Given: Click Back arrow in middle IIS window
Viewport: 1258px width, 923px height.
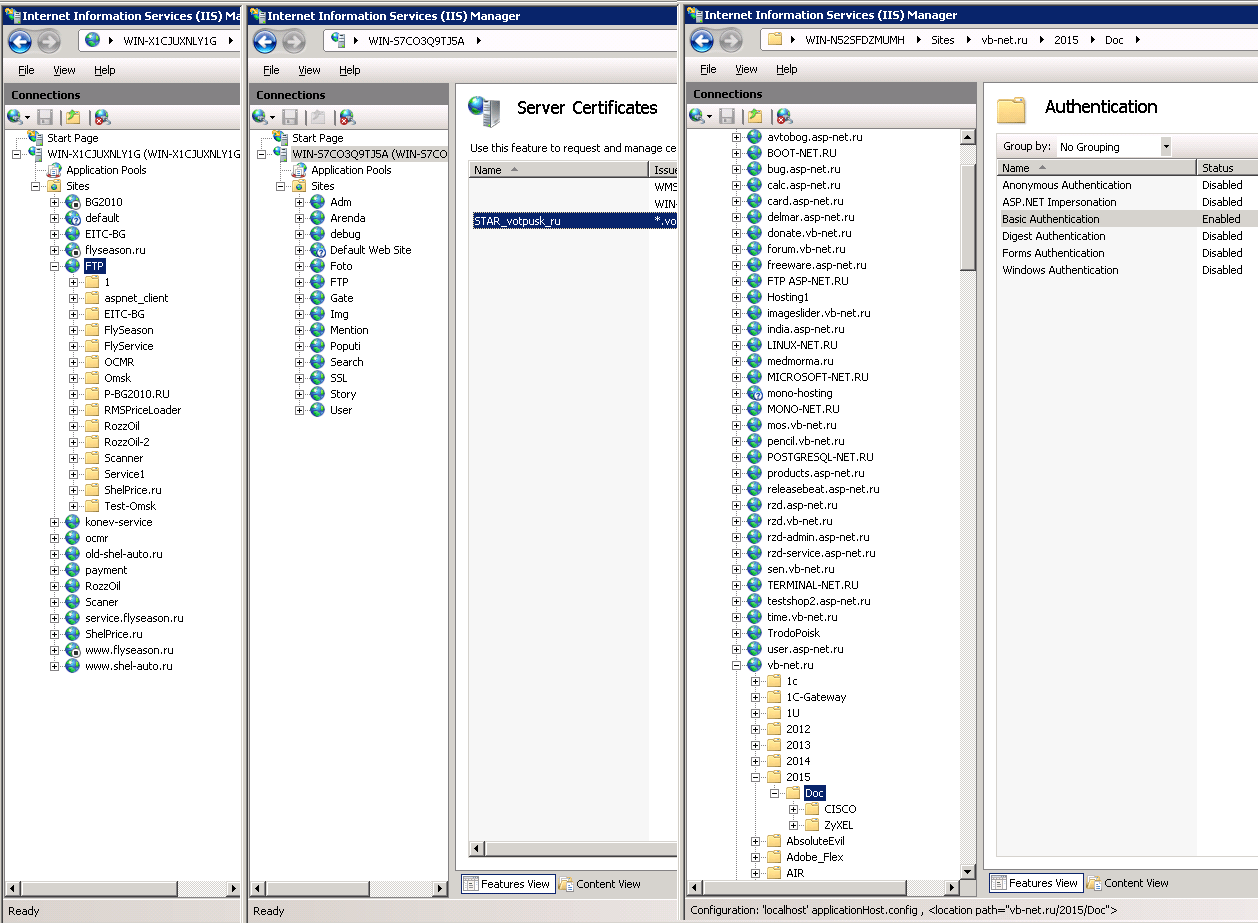Looking at the screenshot, I should pos(265,41).
